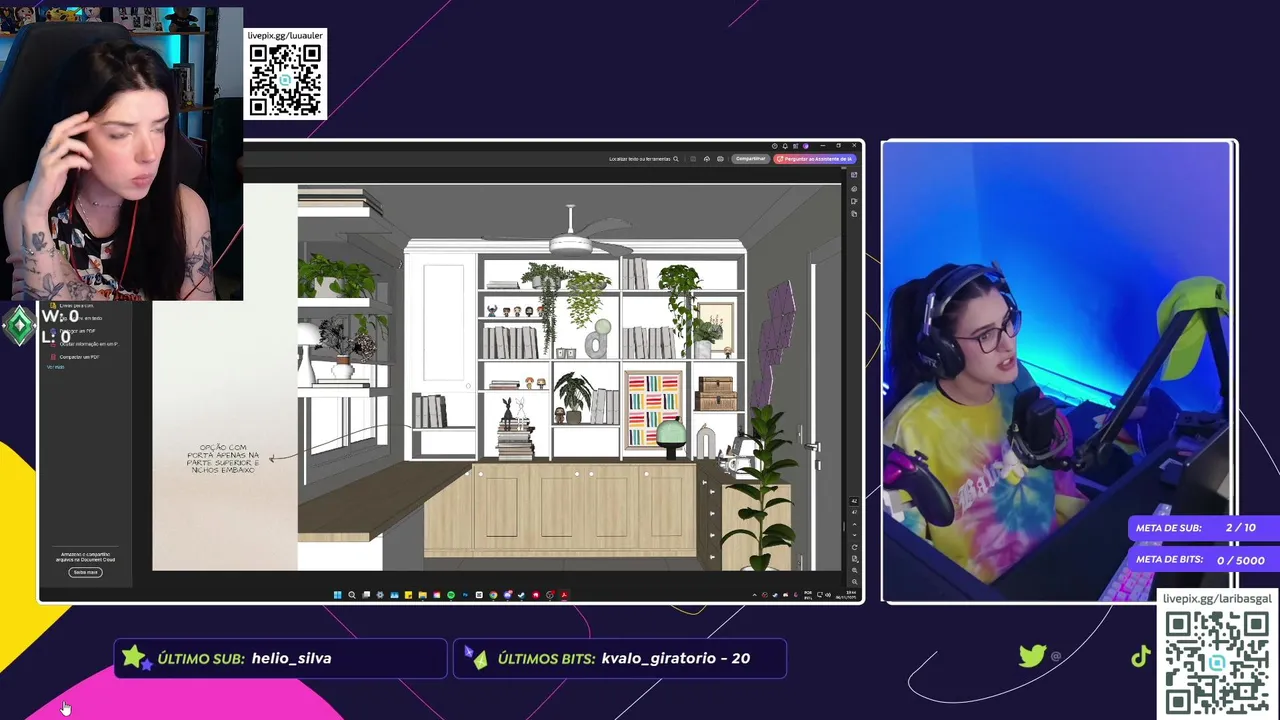Click the Localizar texto ou ferramentas field
The image size is (1280, 720).
click(644, 159)
